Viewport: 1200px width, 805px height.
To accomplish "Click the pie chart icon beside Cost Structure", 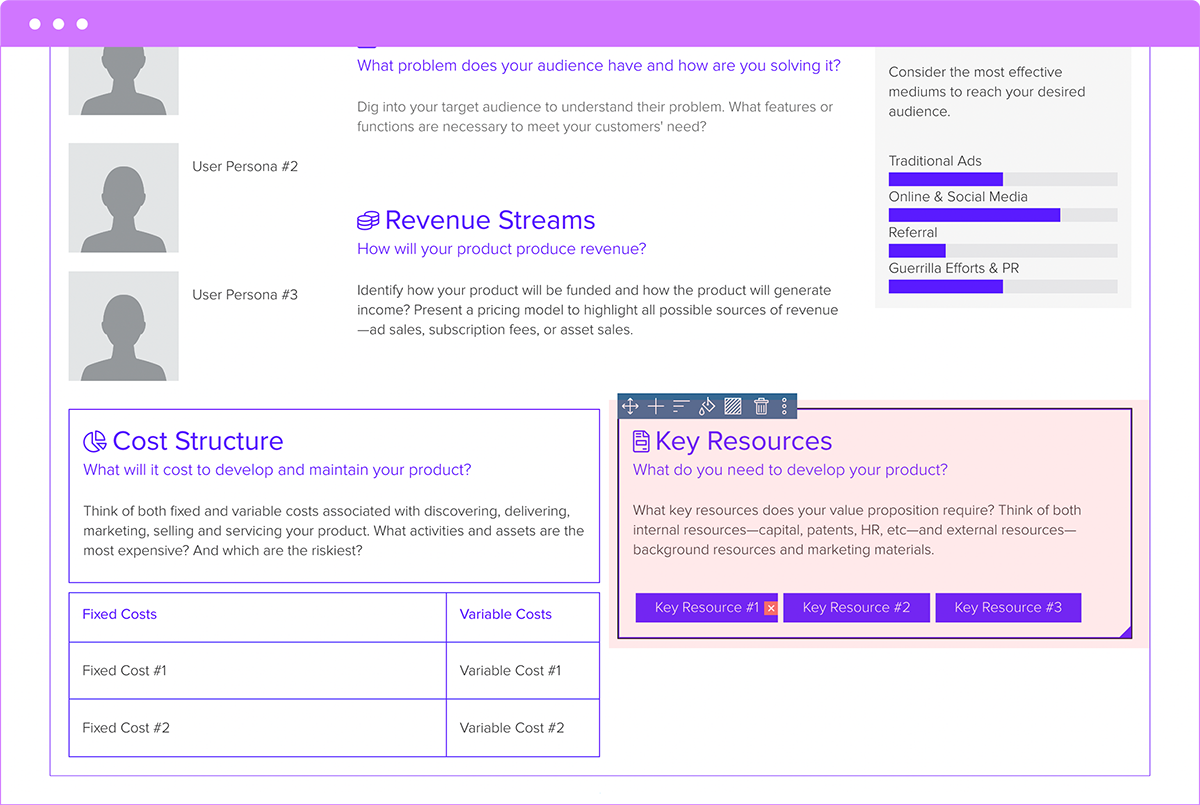I will (x=93, y=440).
